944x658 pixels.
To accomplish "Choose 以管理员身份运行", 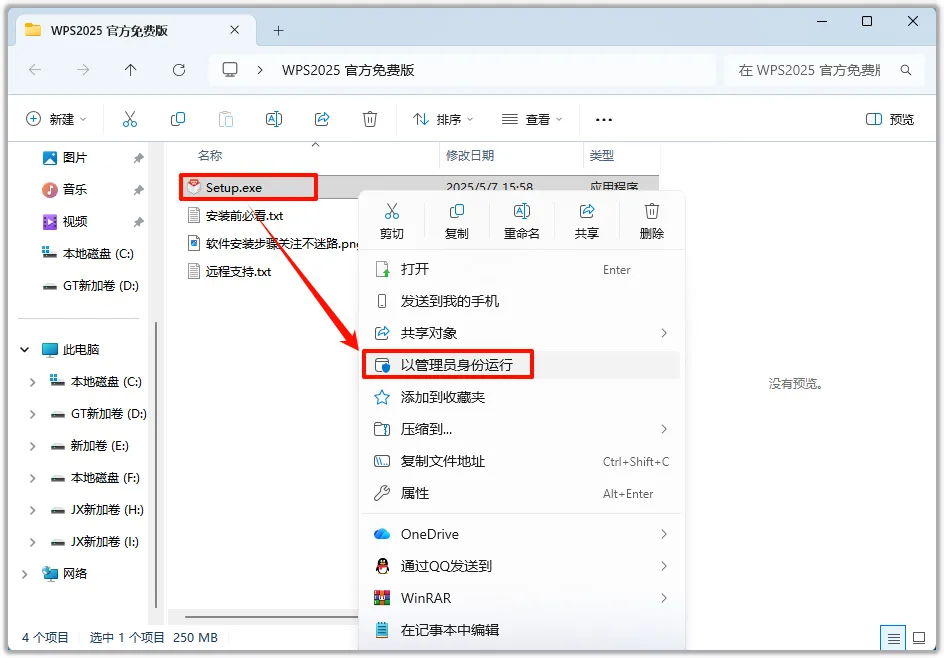I will [x=521, y=365].
